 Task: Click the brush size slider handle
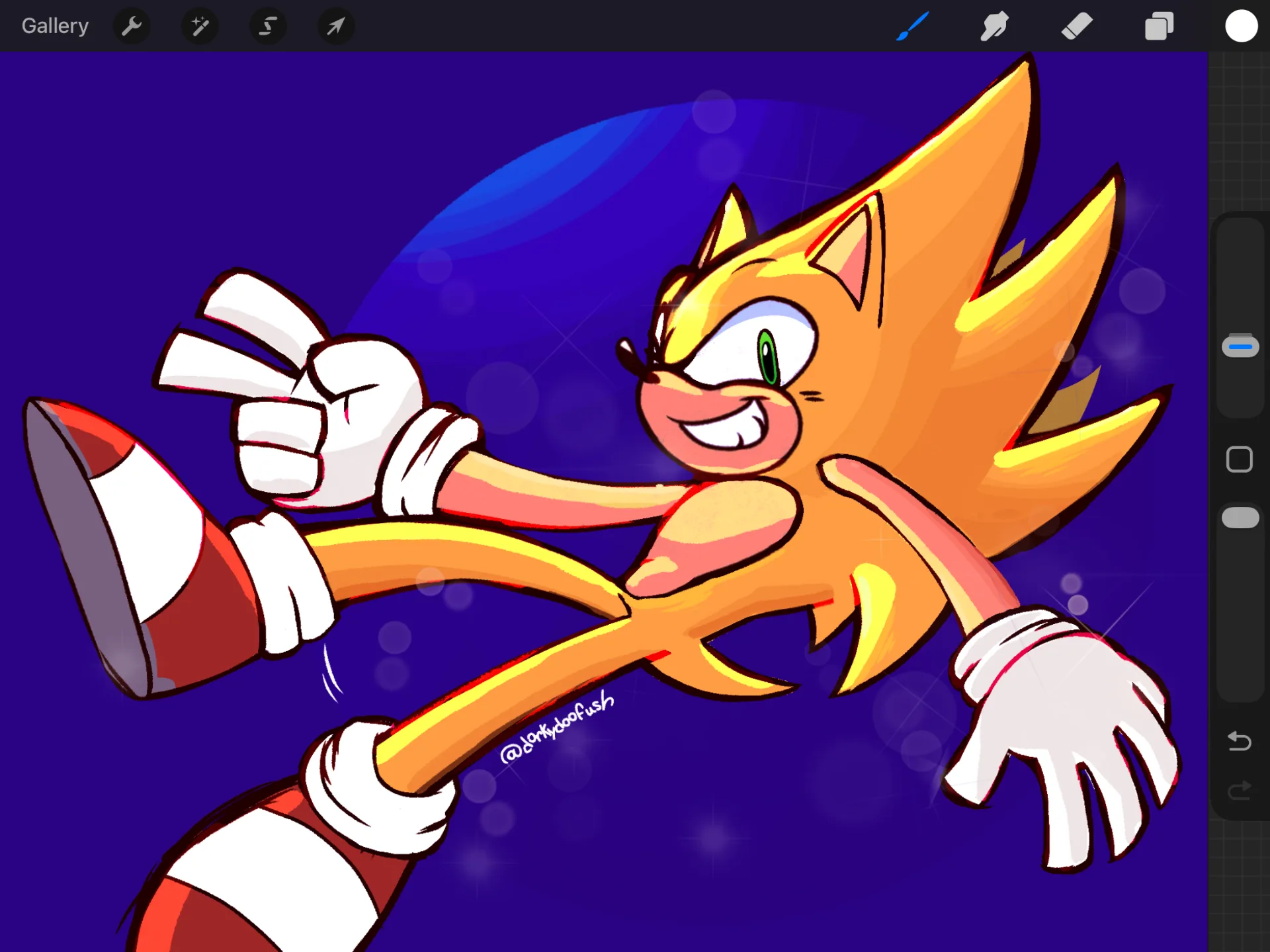click(1240, 346)
